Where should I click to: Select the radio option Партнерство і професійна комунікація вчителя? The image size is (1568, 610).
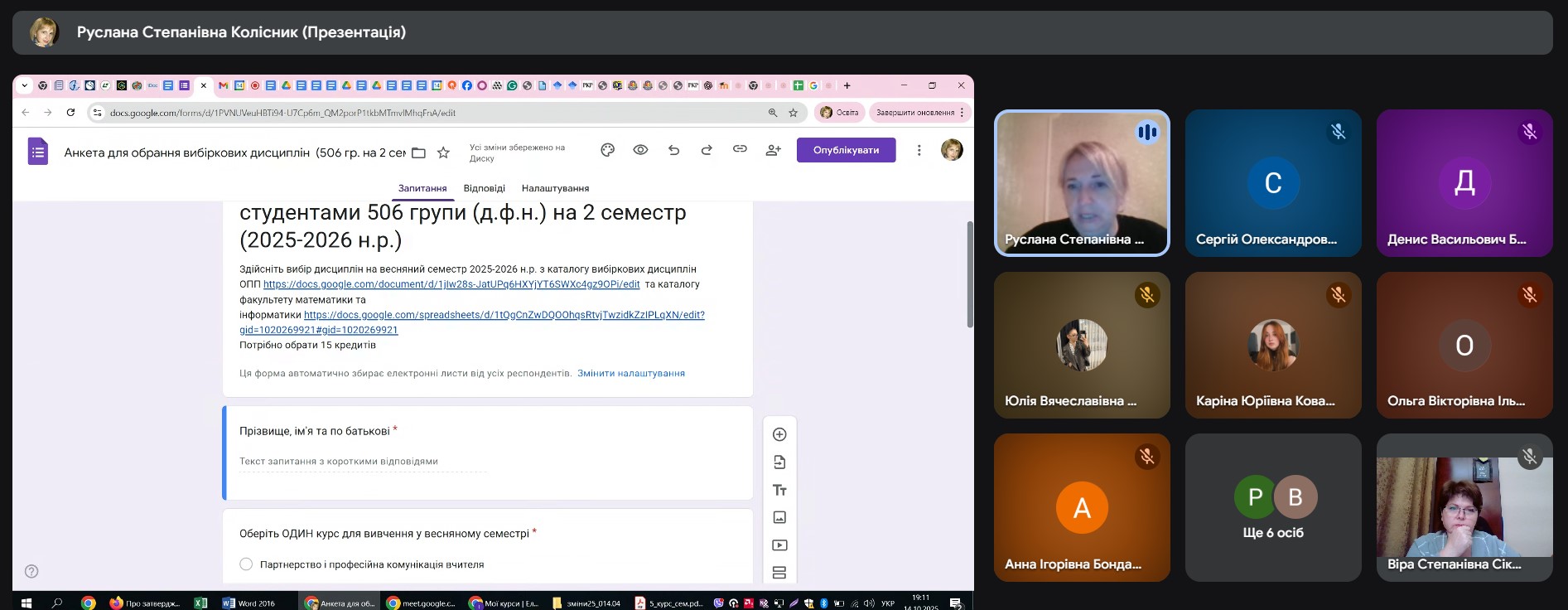(x=246, y=564)
